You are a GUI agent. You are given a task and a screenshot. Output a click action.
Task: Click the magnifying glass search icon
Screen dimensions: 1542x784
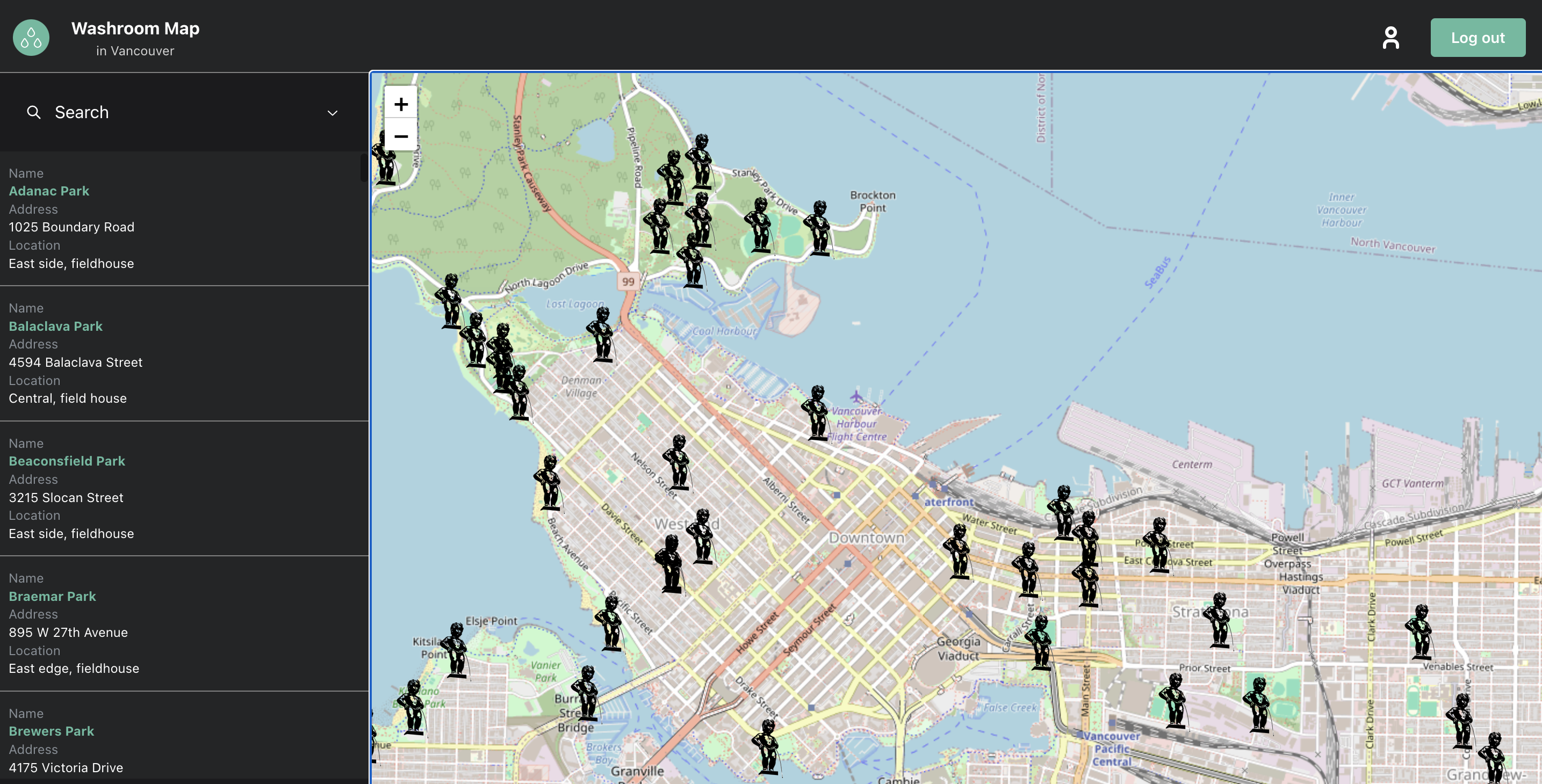click(x=33, y=113)
